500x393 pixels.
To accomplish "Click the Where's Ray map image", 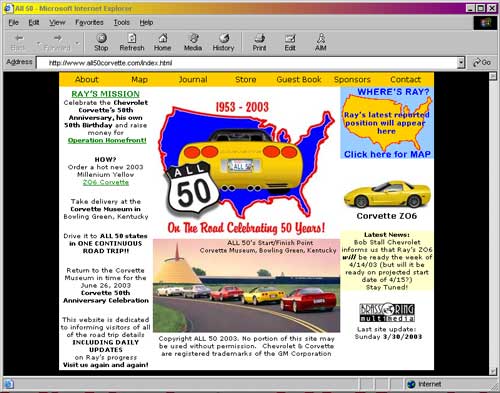I will pos(387,123).
